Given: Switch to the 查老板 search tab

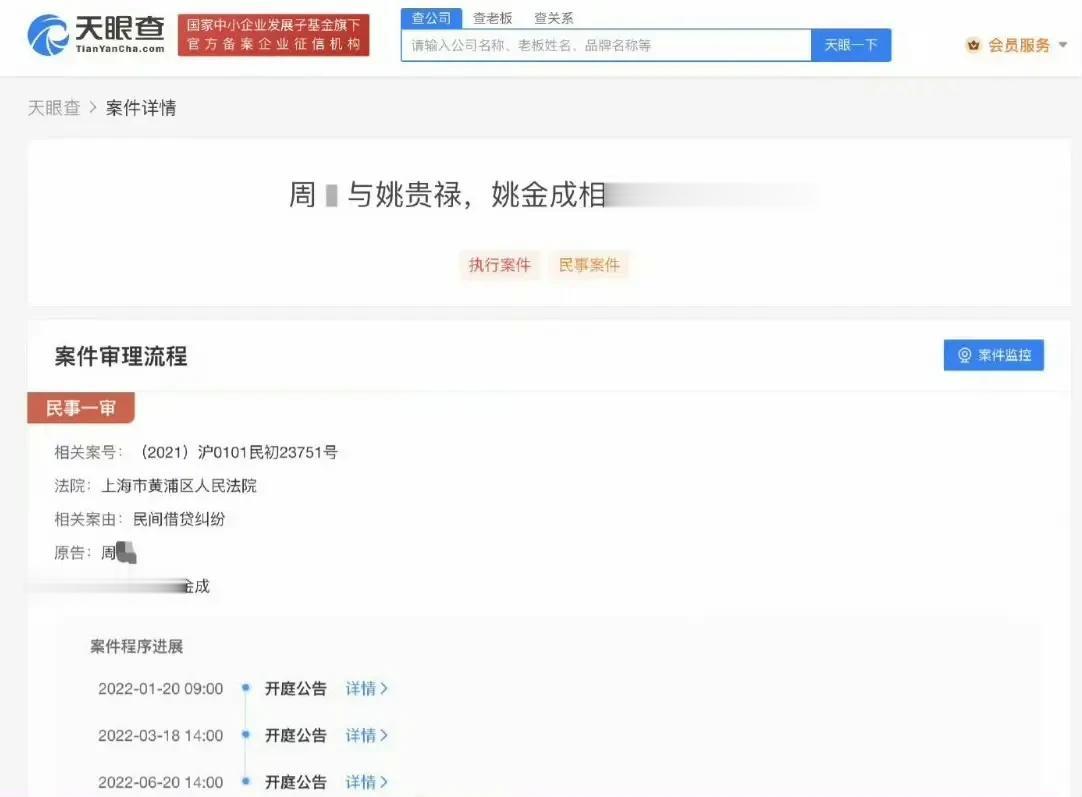Looking at the screenshot, I should click(492, 18).
